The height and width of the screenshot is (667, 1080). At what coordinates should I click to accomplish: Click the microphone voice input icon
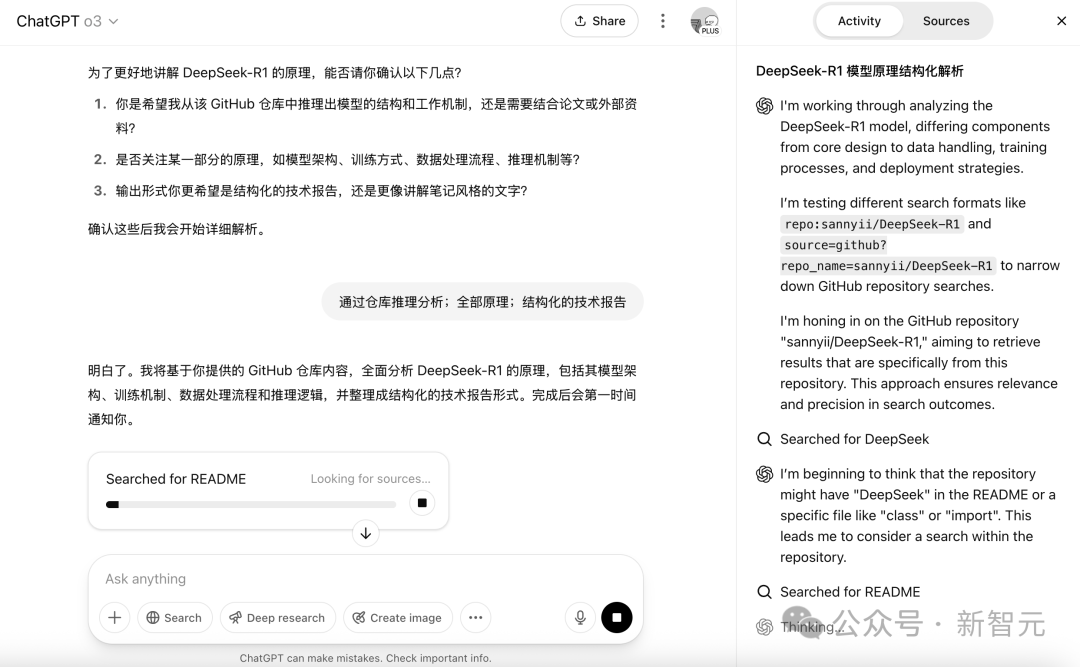[580, 618]
